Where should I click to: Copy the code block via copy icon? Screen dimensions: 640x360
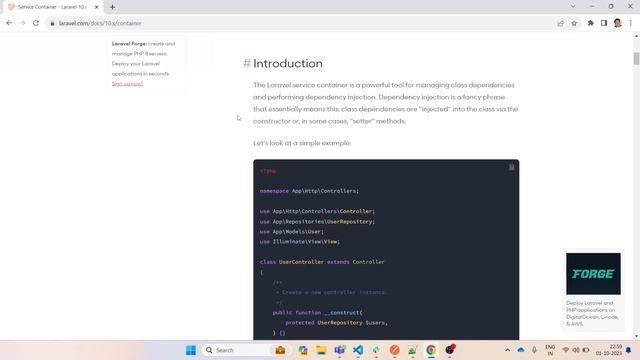click(511, 167)
